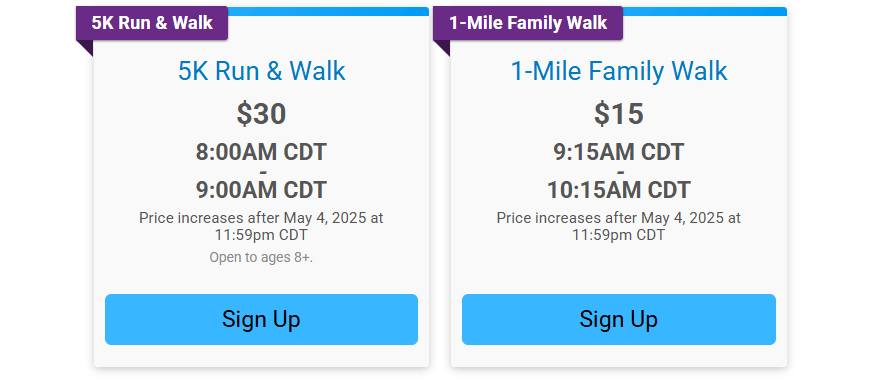Image resolution: width=875 pixels, height=383 pixels.
Task: Click the 5K card's price increase notice
Action: (261, 226)
